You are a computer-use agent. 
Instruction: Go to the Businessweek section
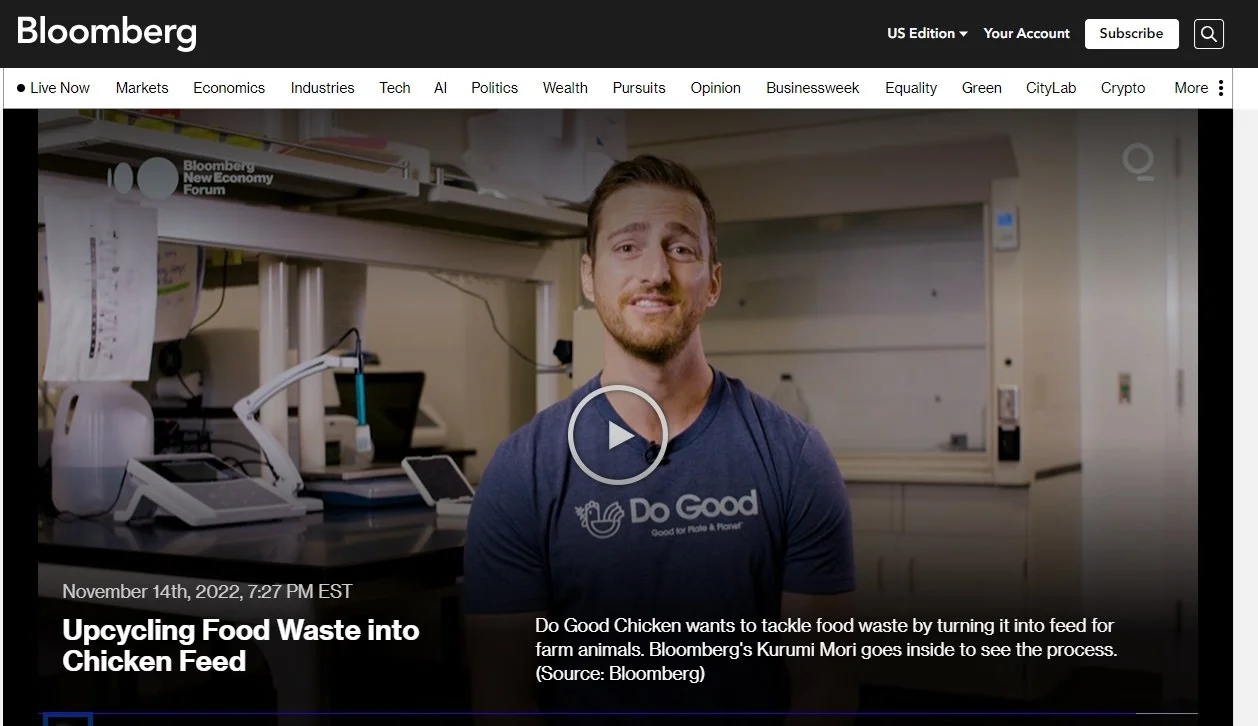(813, 88)
